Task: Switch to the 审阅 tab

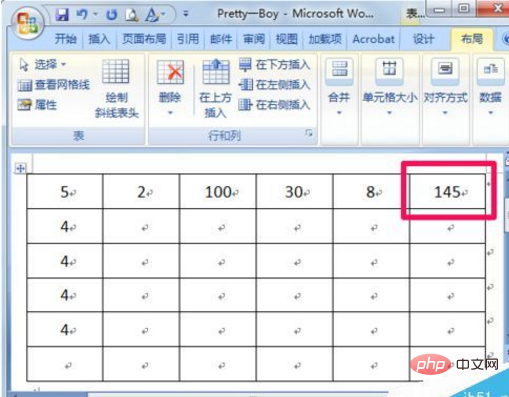Action: pyautogui.click(x=254, y=39)
